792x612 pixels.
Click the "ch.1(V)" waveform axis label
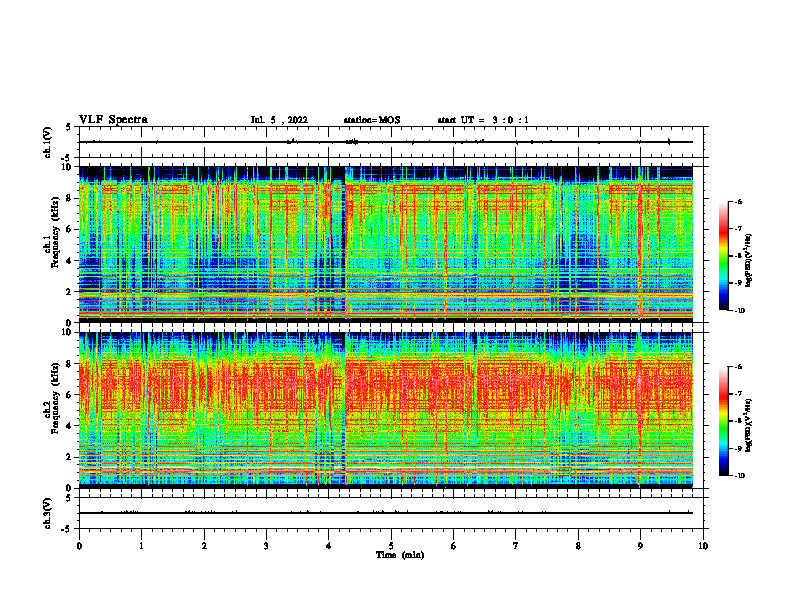coord(47,142)
